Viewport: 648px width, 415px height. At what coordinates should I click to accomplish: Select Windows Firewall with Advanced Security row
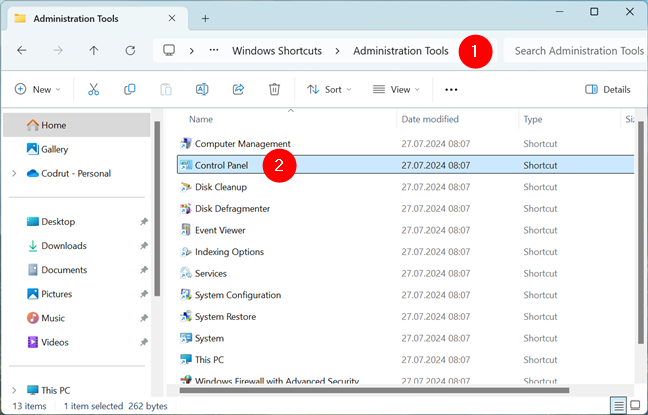[x=405, y=379]
